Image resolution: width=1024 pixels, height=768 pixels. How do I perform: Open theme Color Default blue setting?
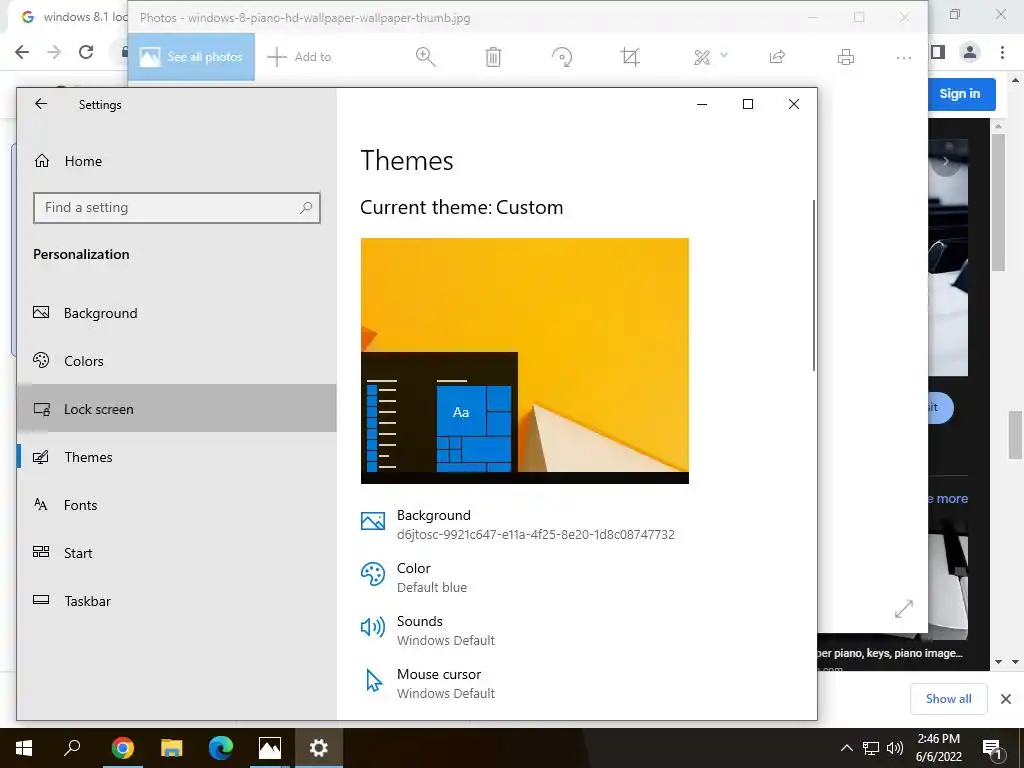pyautogui.click(x=413, y=577)
